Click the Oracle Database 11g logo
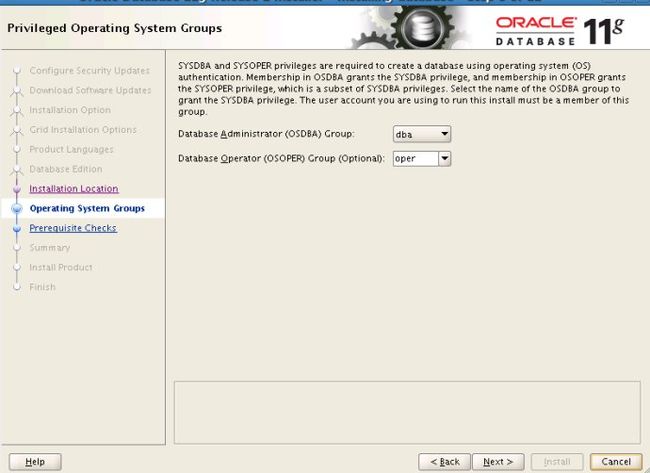Image resolution: width=650 pixels, height=473 pixels. (x=560, y=31)
